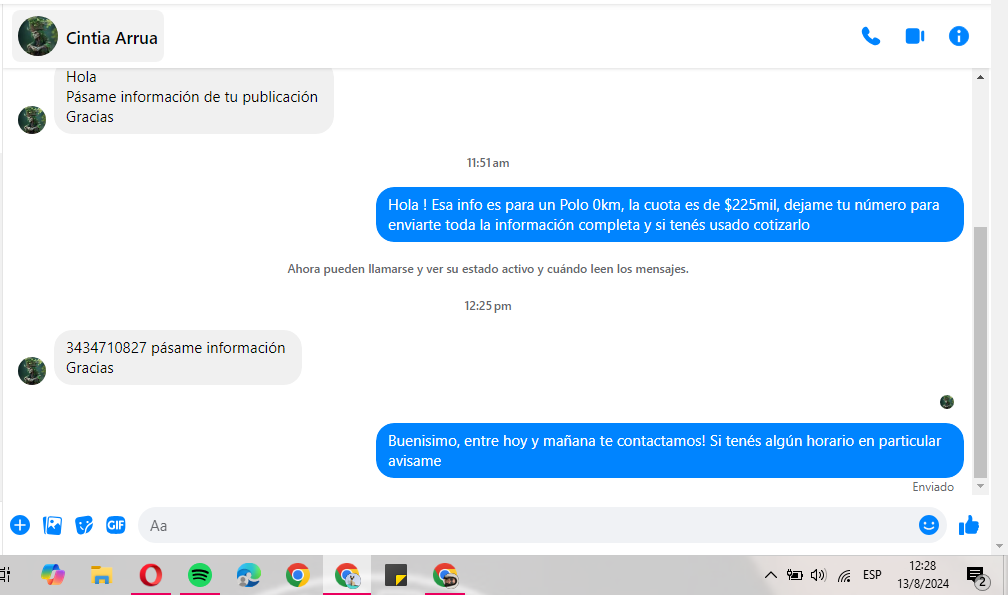Open Cintia Arrua profile header
The width and height of the screenshot is (1008, 595).
tap(88, 37)
